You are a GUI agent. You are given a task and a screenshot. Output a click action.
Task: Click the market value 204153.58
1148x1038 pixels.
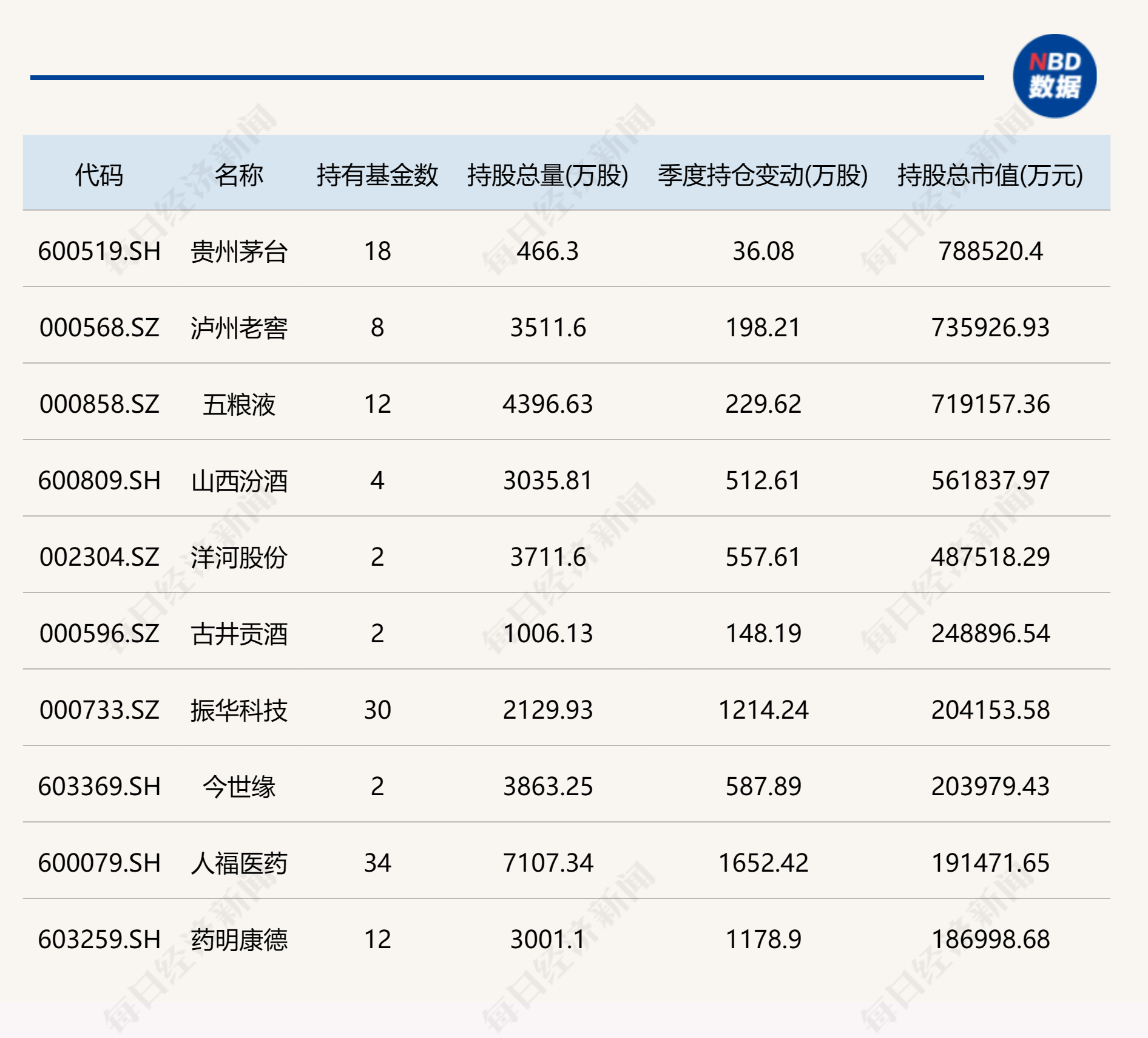[x=990, y=710]
